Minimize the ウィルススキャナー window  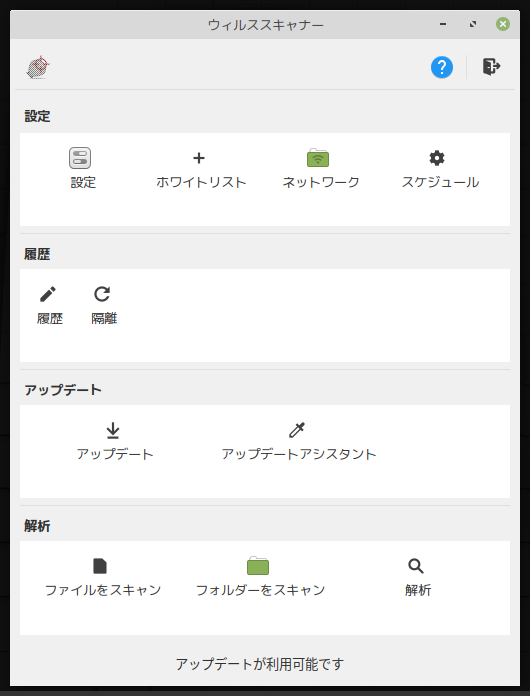[x=443, y=24]
